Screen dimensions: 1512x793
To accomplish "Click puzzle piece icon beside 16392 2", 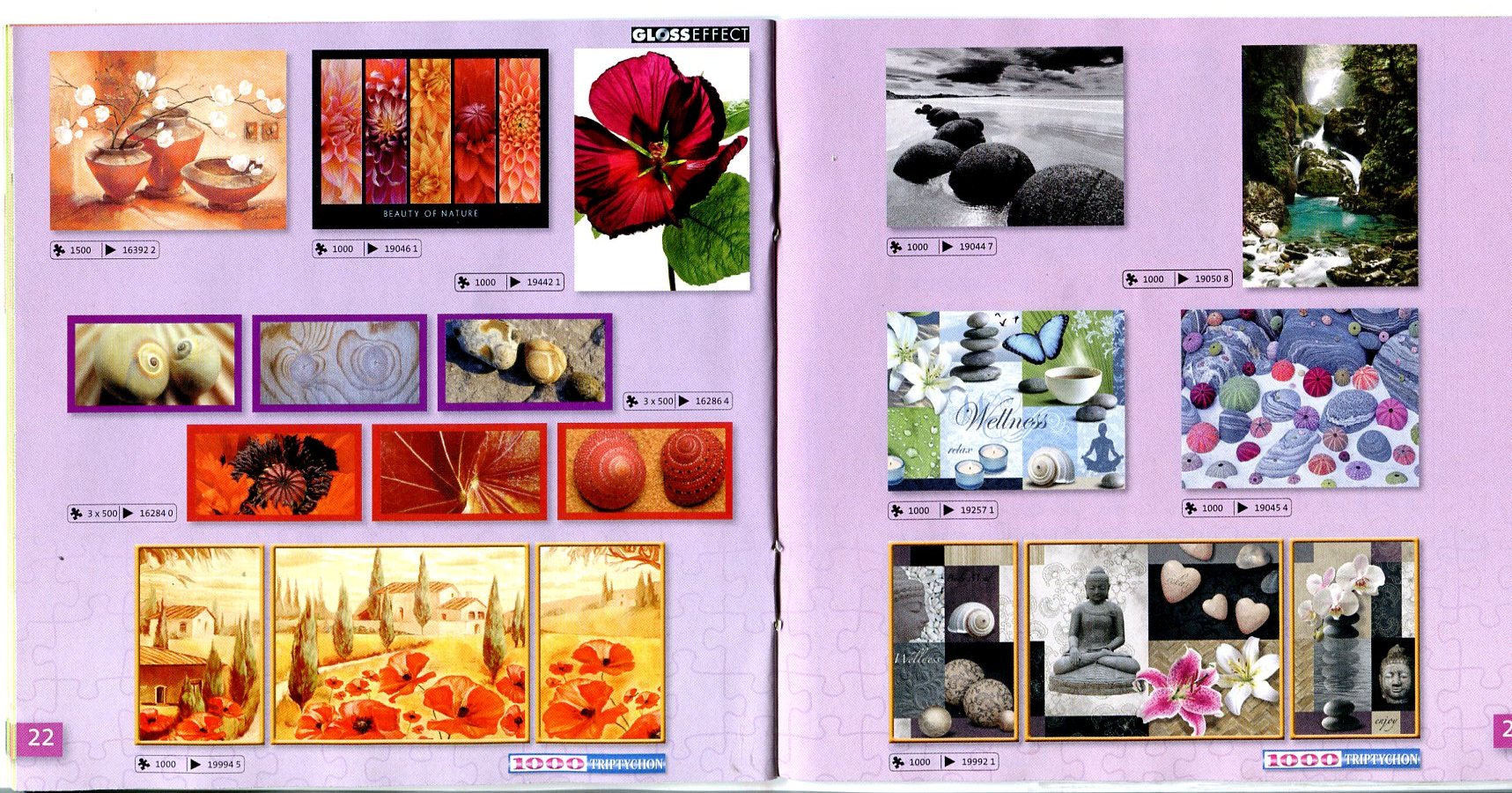I will click(59, 250).
